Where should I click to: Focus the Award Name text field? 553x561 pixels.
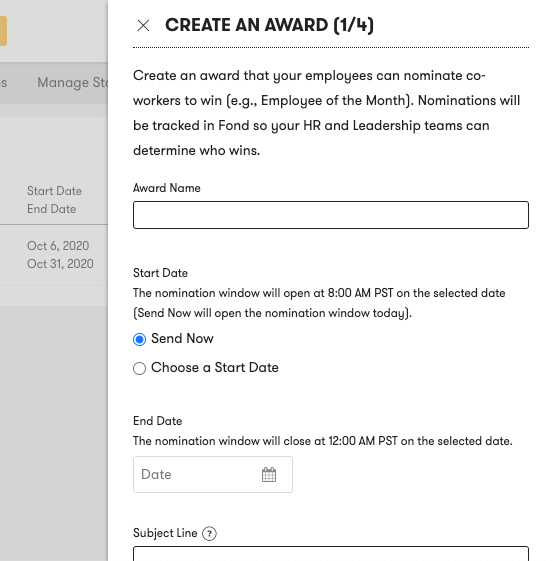point(331,215)
